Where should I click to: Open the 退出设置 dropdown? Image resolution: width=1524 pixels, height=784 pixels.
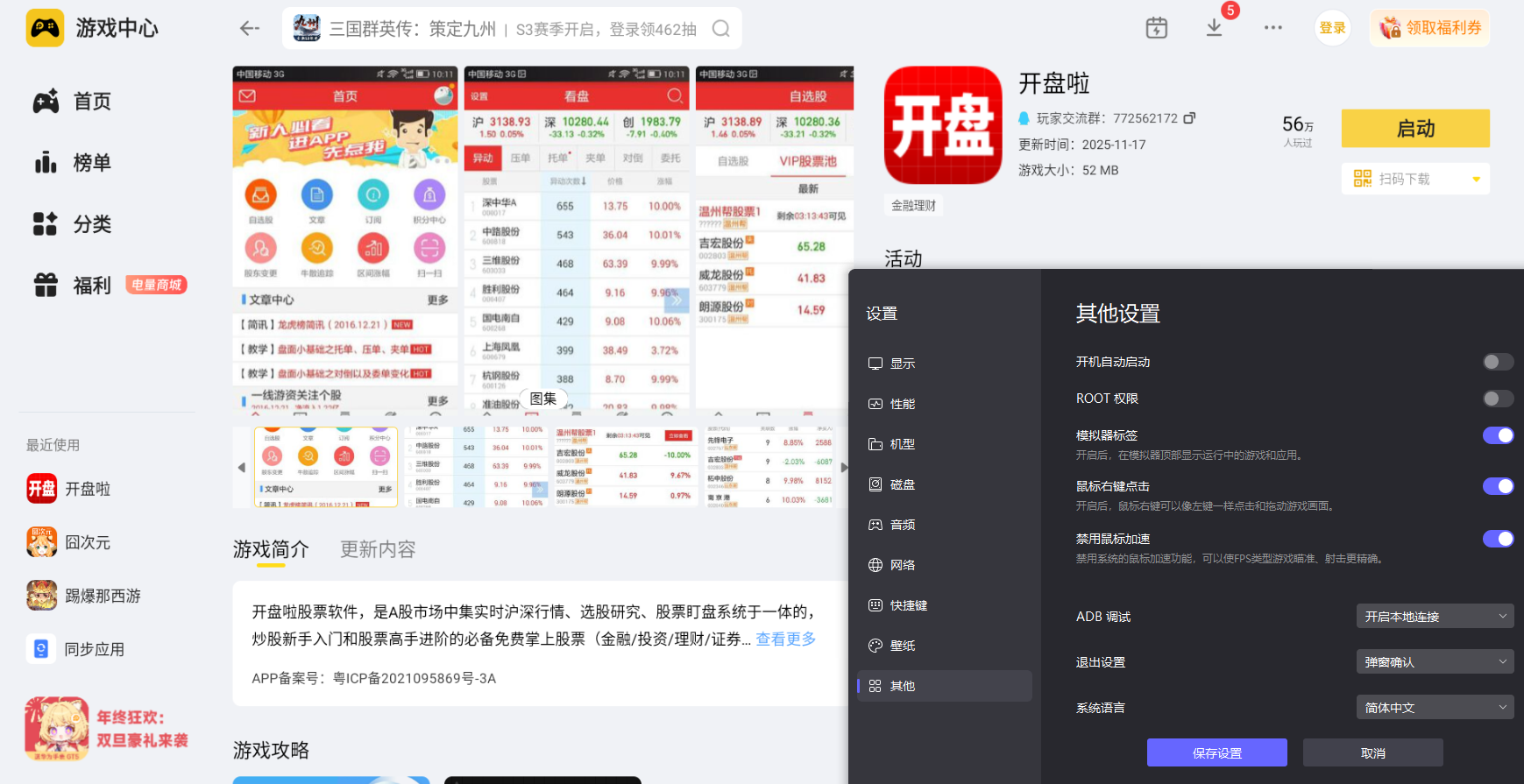coord(1435,662)
